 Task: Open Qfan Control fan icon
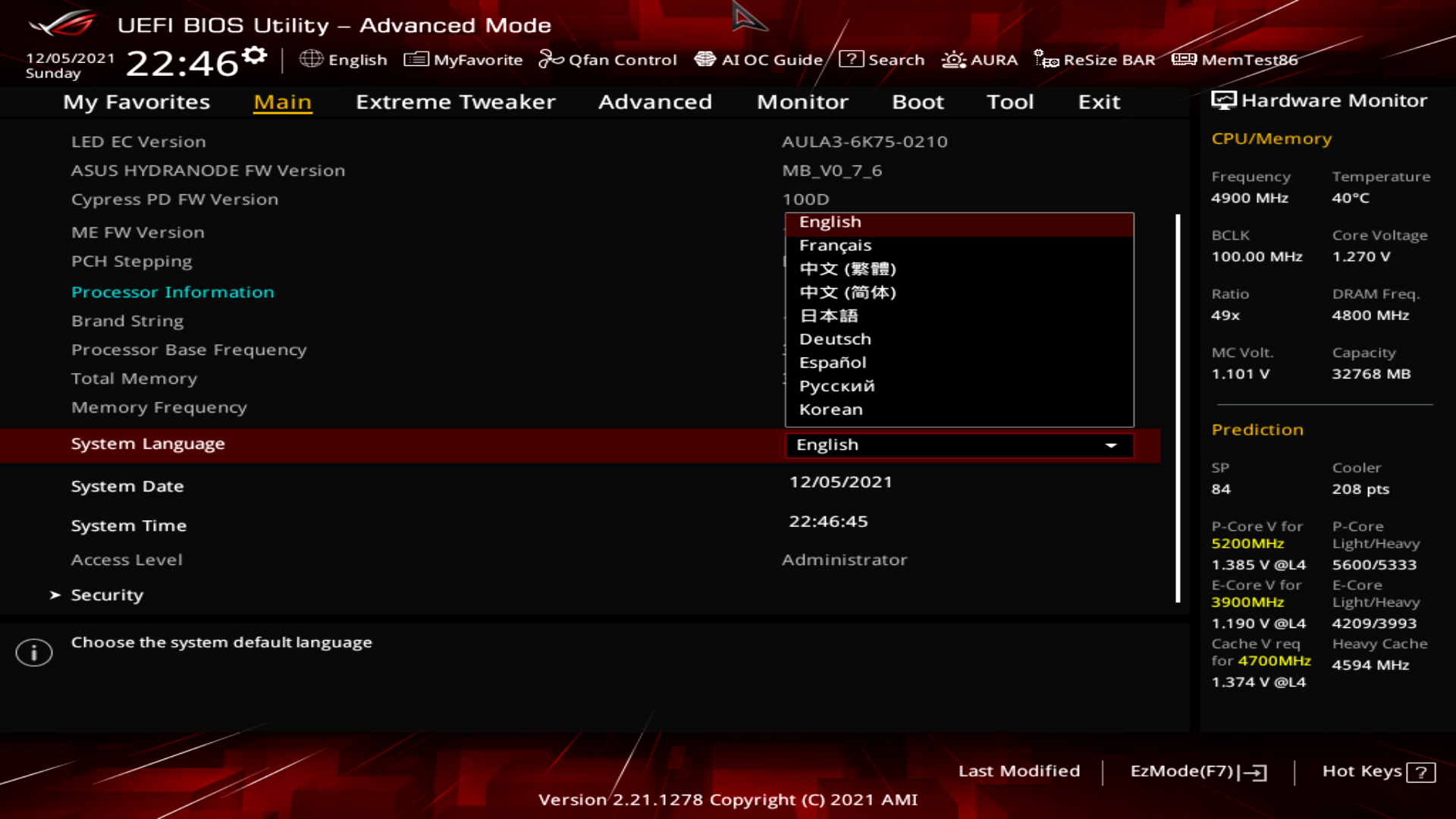[x=551, y=59]
